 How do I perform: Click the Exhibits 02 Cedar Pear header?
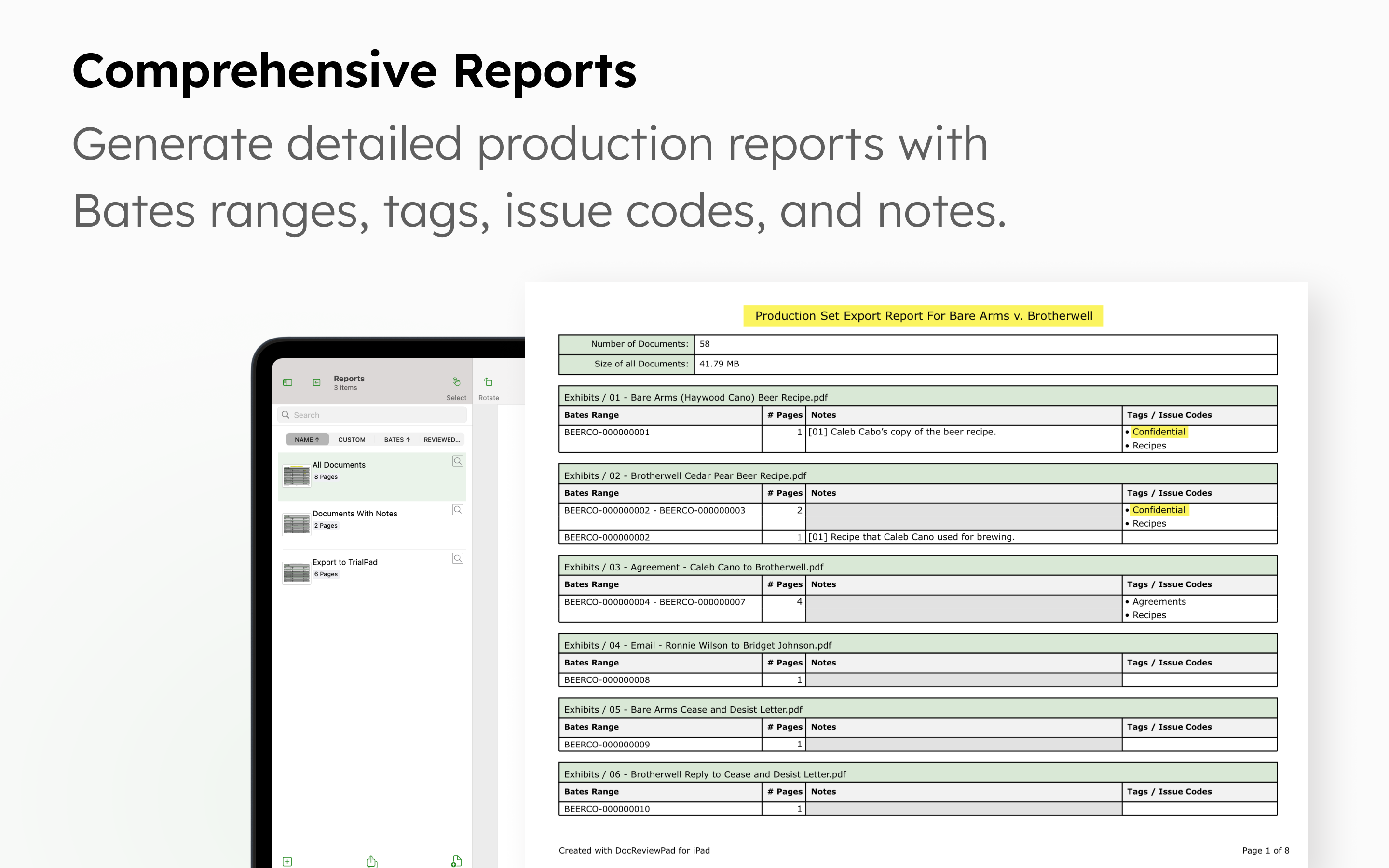tap(918, 475)
